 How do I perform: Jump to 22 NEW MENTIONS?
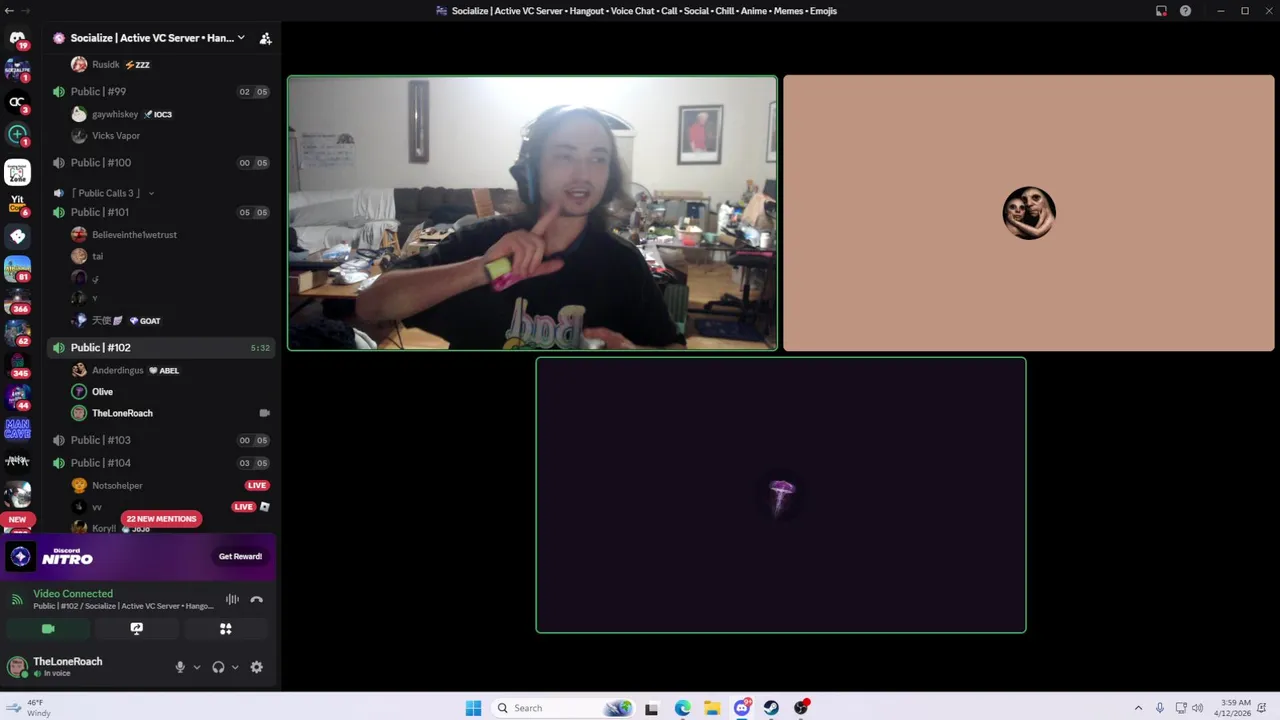click(162, 519)
